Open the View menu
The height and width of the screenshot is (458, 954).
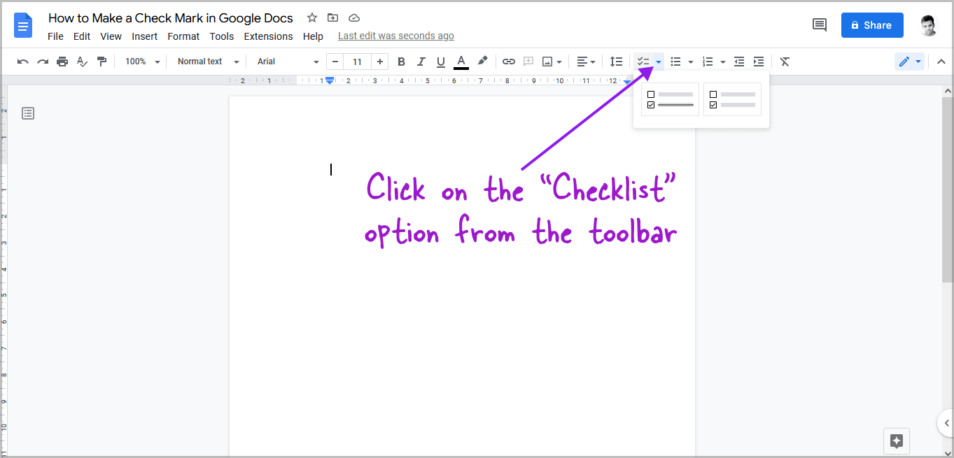111,36
